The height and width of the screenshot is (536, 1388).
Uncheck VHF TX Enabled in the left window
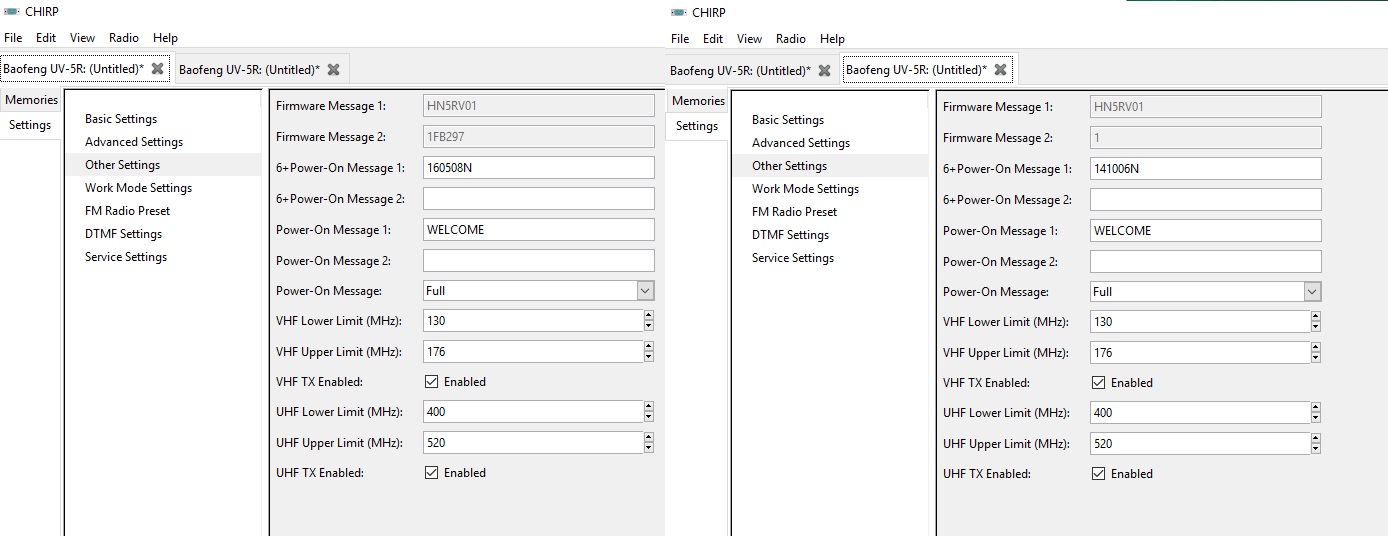click(432, 382)
